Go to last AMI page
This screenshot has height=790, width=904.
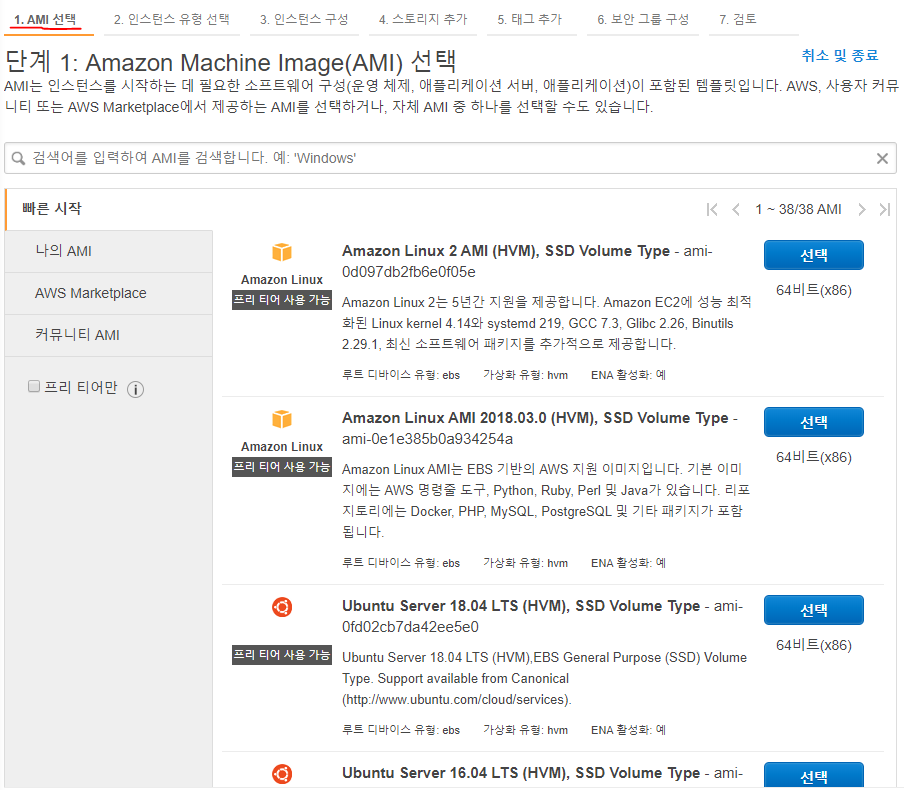[x=885, y=209]
